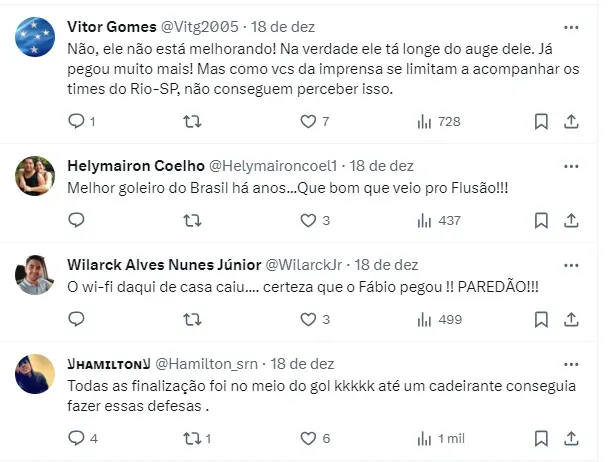
Task: Reply to Hamilton_srn's tweet
Action: tap(76, 438)
